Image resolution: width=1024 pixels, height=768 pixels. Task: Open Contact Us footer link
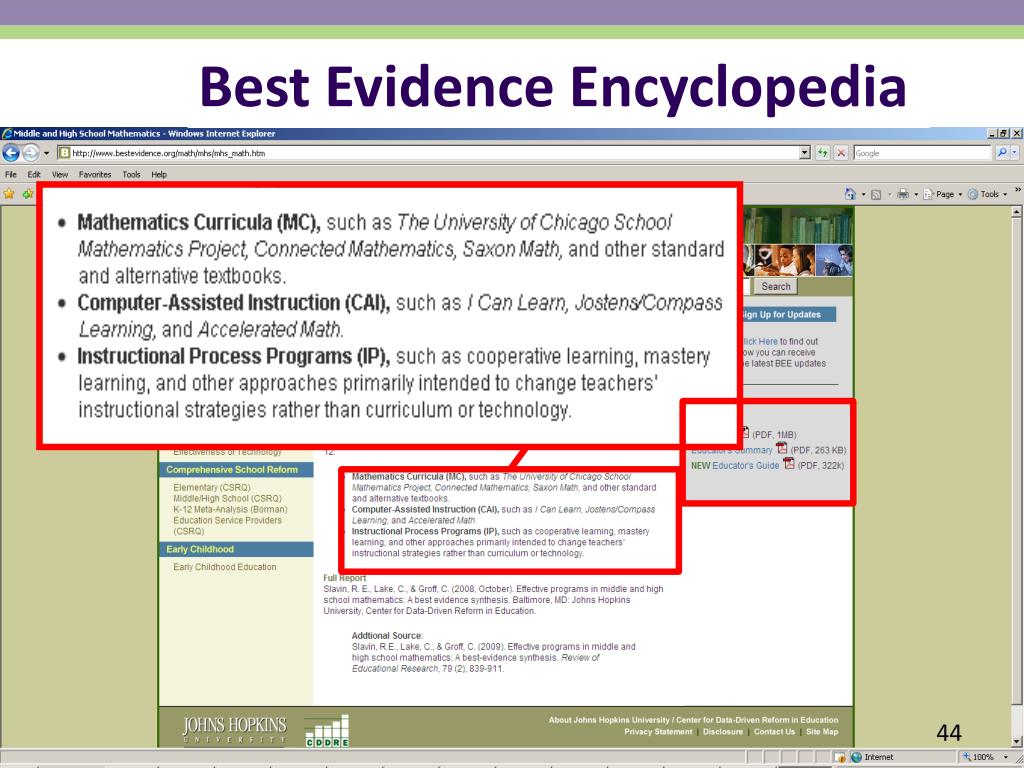point(774,731)
